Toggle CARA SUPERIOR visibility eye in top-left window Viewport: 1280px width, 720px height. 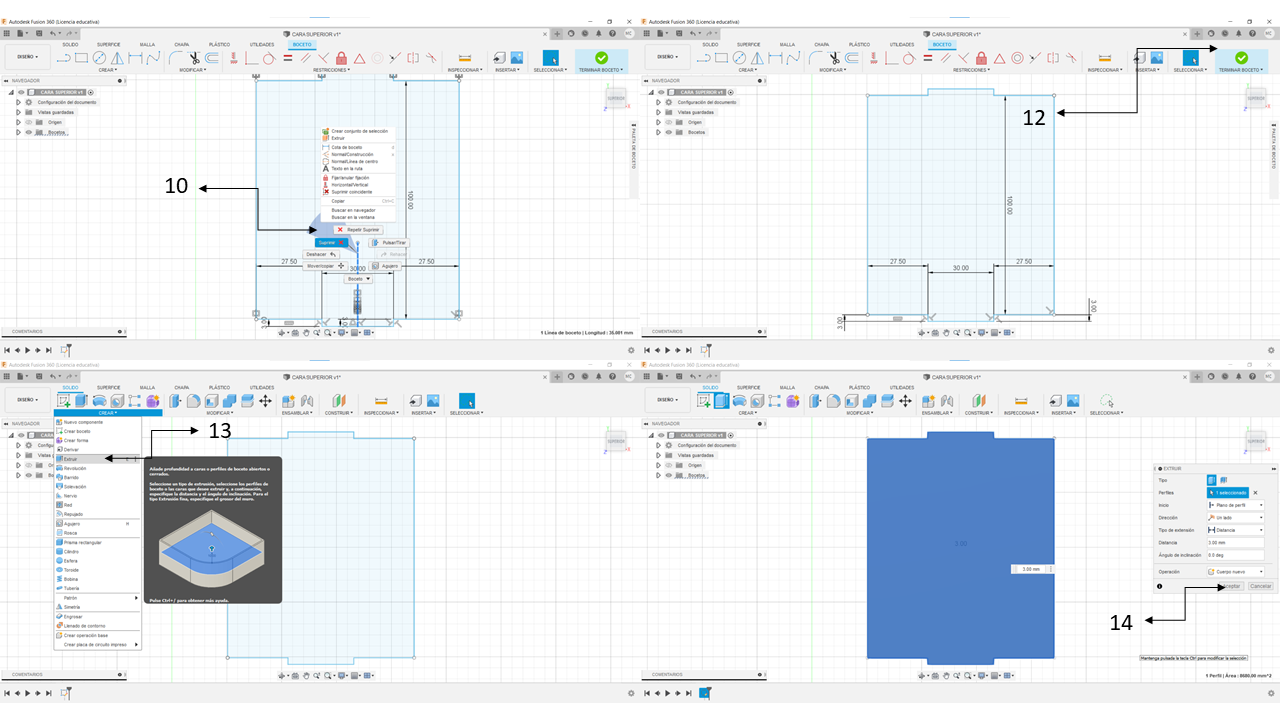pos(21,92)
